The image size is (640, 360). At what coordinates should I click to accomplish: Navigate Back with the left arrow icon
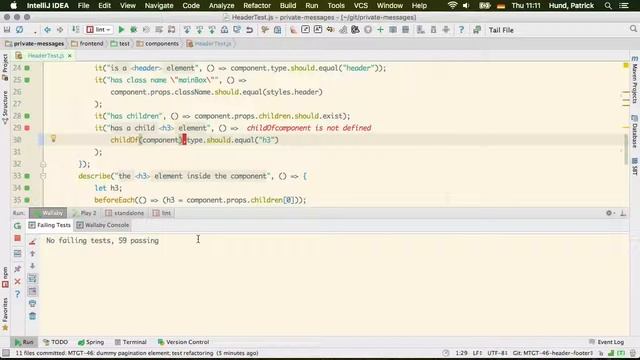pos(47,30)
